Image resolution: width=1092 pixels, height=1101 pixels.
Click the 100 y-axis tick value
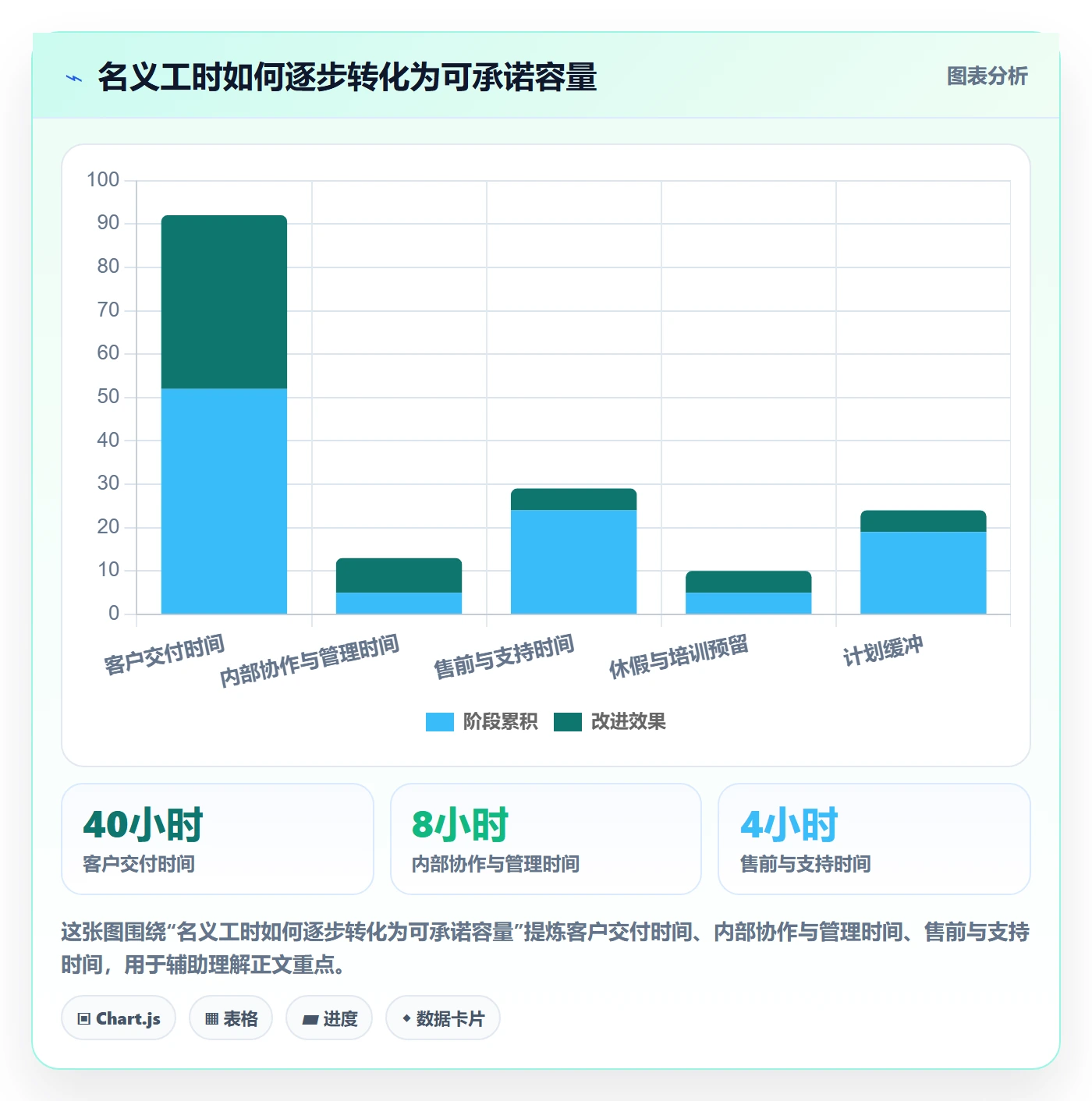(103, 180)
